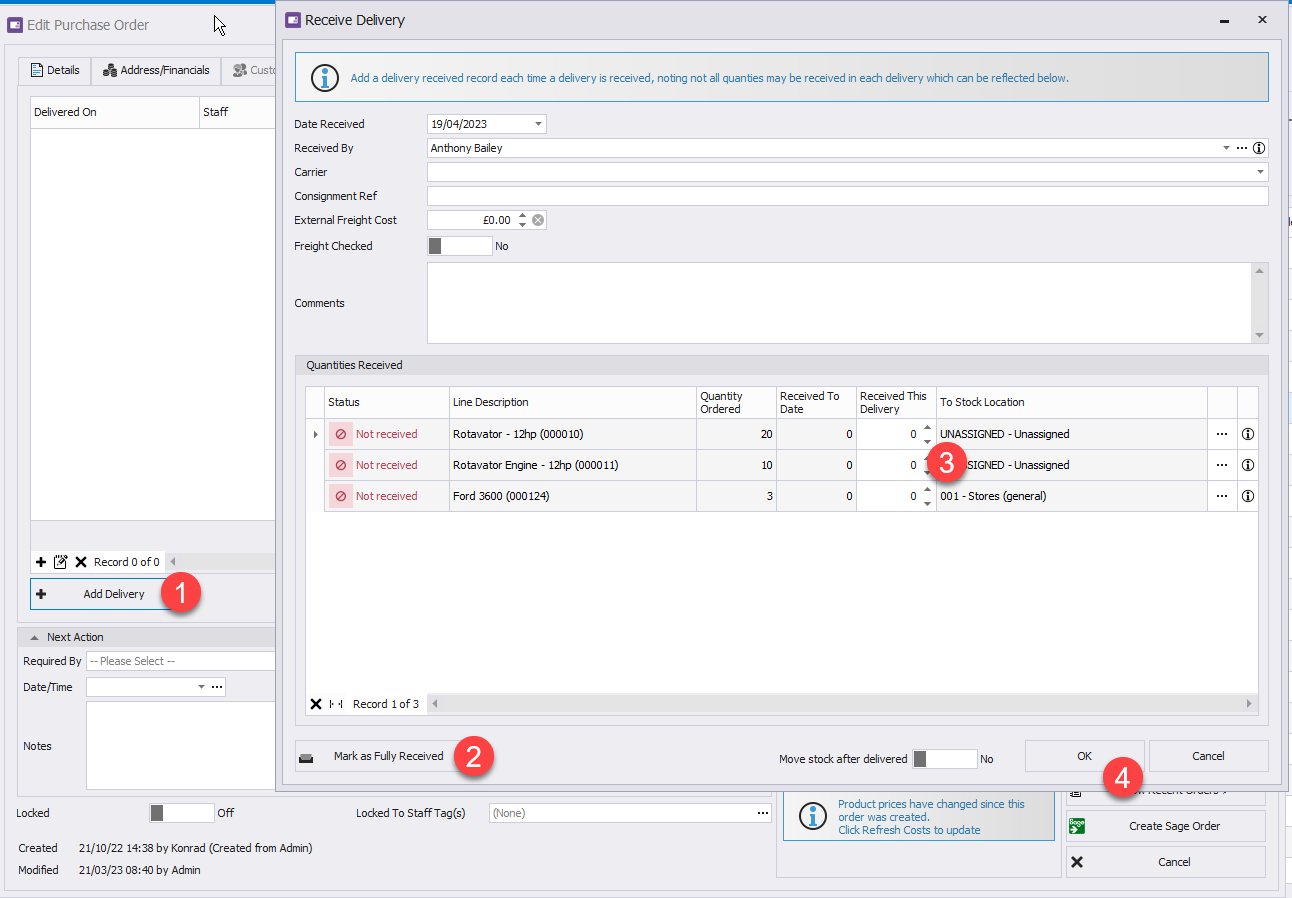
Task: Click Not received status icon for Ford 3600
Action: (x=341, y=496)
